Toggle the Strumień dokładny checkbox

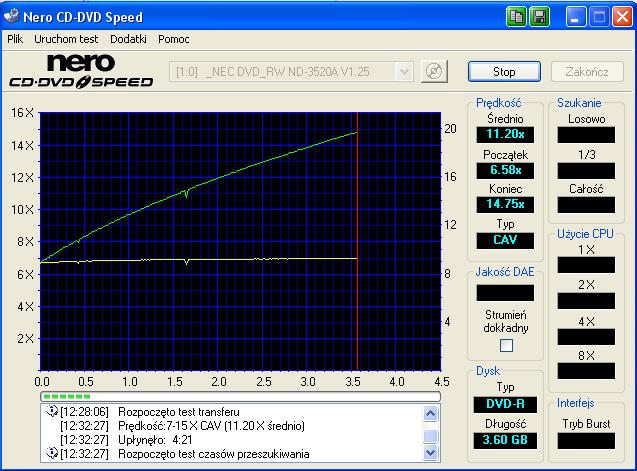click(x=506, y=345)
